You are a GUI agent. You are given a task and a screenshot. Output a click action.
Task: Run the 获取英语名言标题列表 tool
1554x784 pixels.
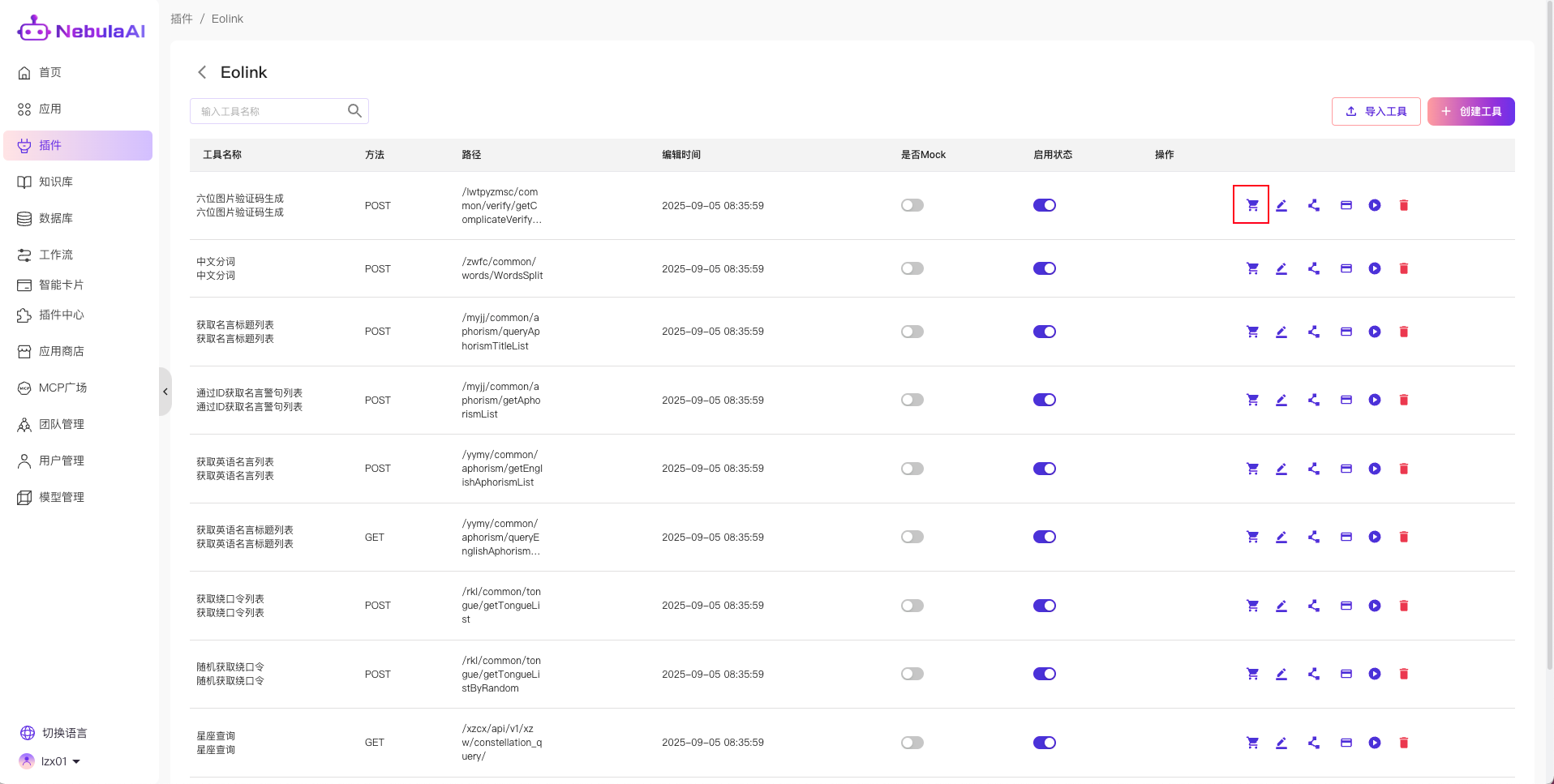[1375, 537]
